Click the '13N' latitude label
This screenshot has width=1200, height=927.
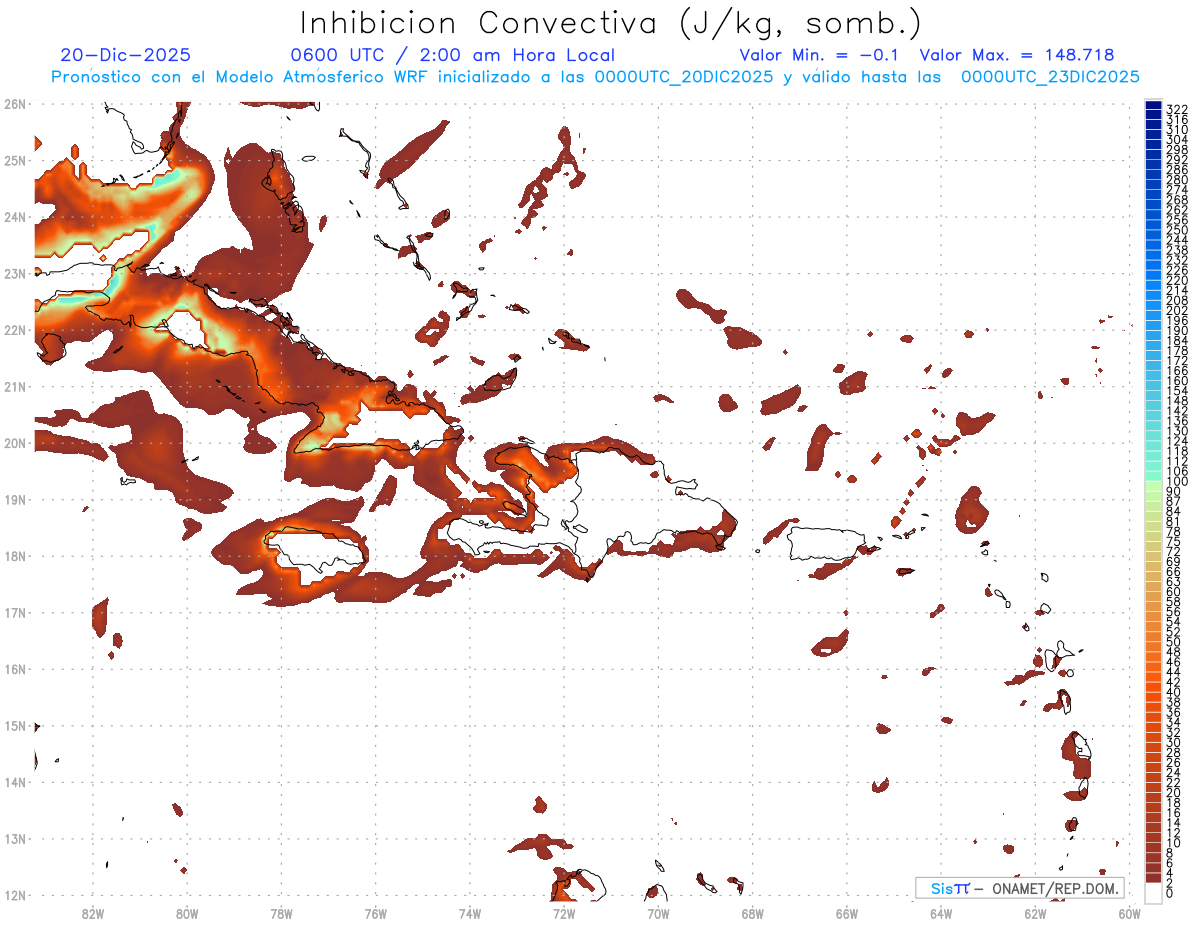tap(15, 838)
